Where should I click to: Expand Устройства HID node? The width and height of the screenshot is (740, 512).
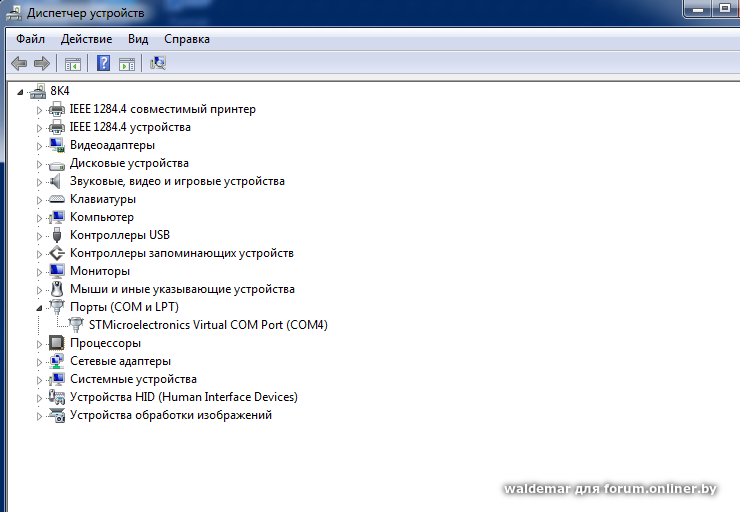click(39, 398)
